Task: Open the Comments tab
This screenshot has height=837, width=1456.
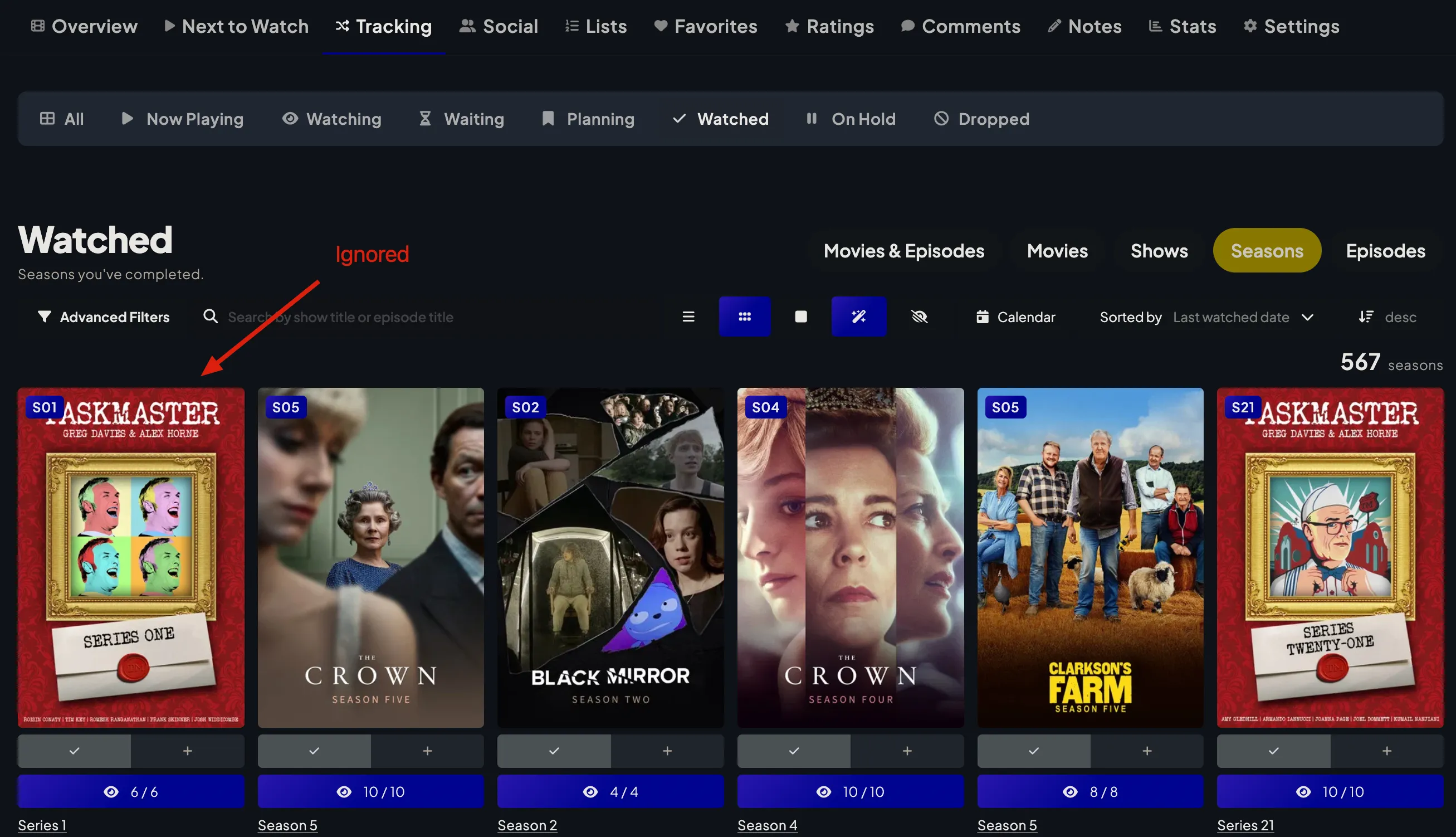Action: pos(961,26)
